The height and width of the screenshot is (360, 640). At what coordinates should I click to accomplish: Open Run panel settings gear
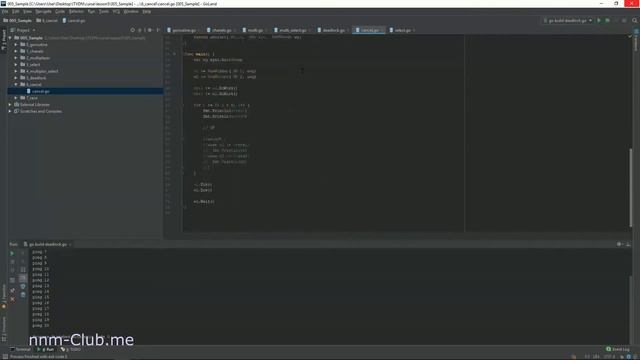coord(619,244)
